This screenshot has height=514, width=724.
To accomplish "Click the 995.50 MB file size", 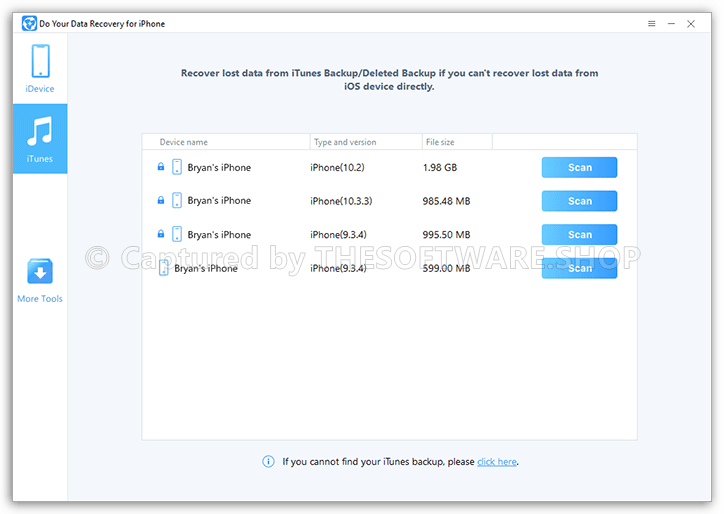I will tap(446, 235).
